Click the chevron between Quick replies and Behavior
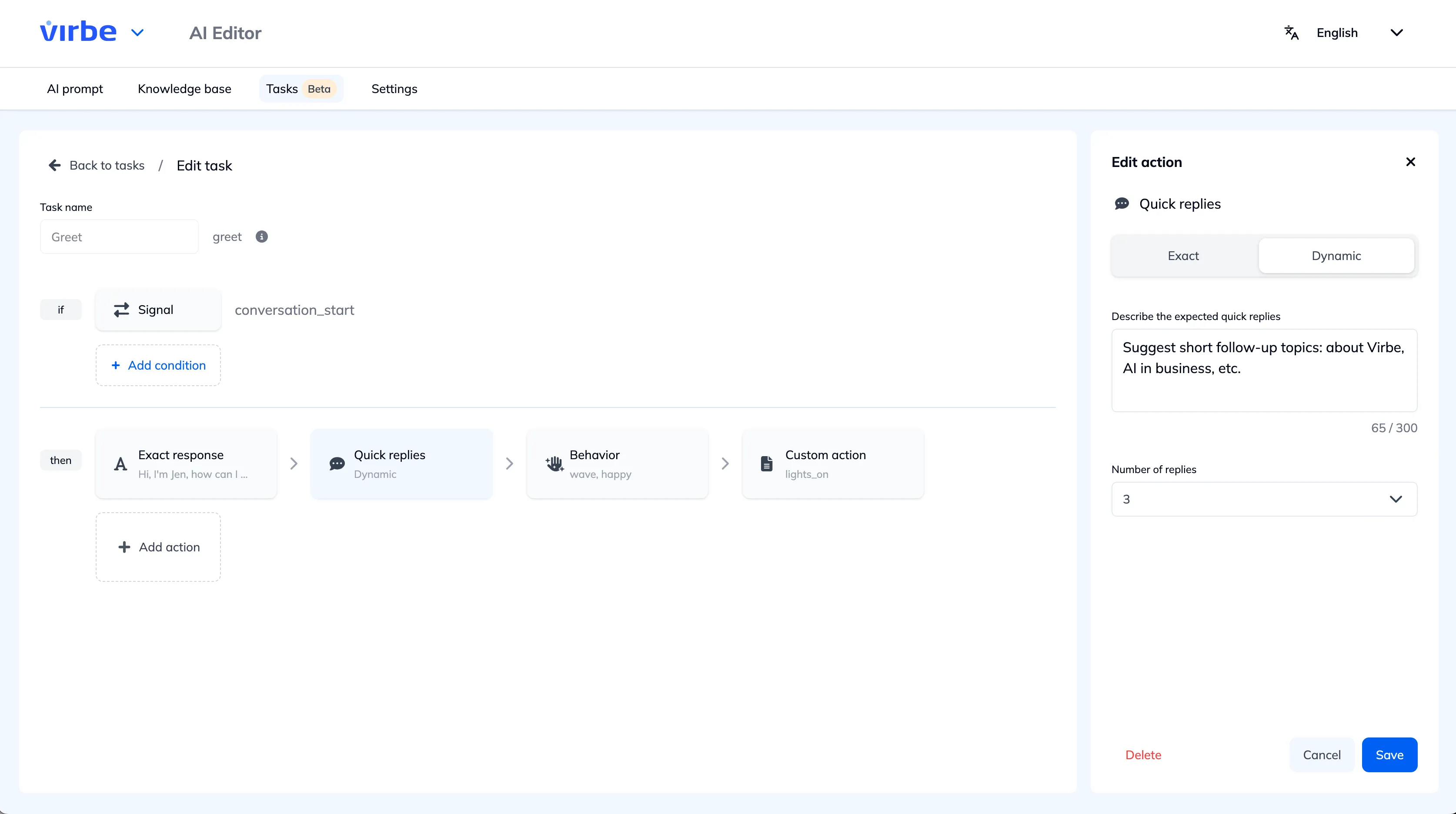Screen dimensions: 1456x814 coord(510,464)
